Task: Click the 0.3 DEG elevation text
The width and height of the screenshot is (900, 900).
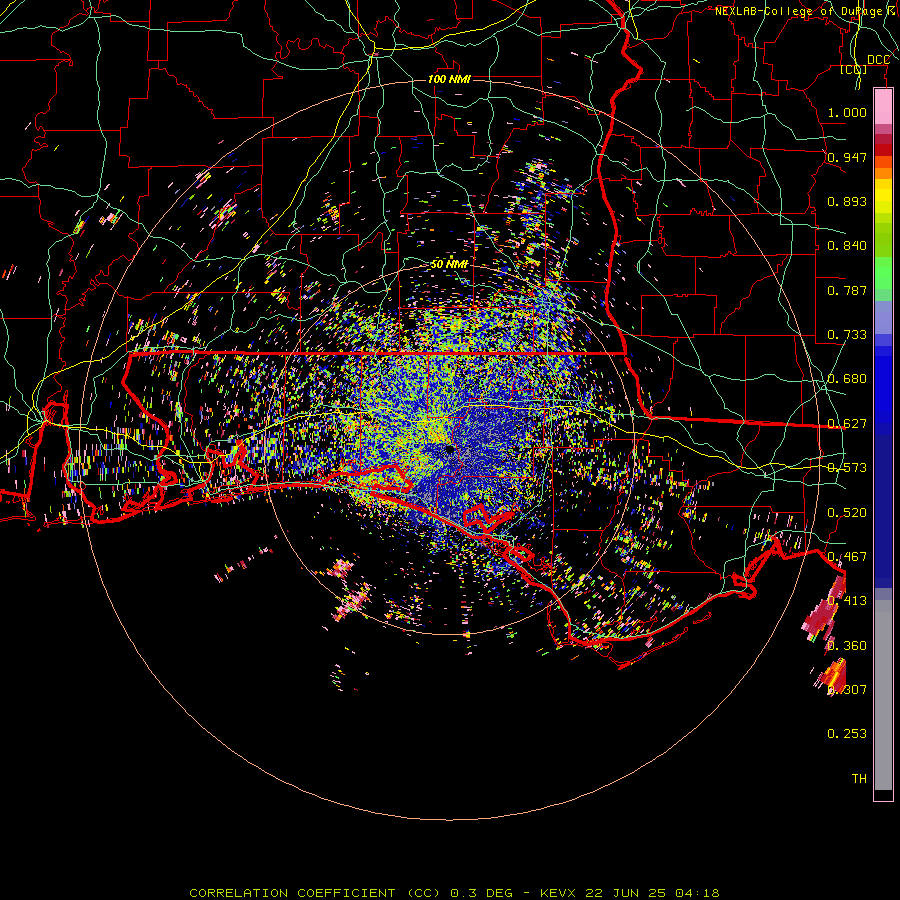Action: tap(482, 893)
